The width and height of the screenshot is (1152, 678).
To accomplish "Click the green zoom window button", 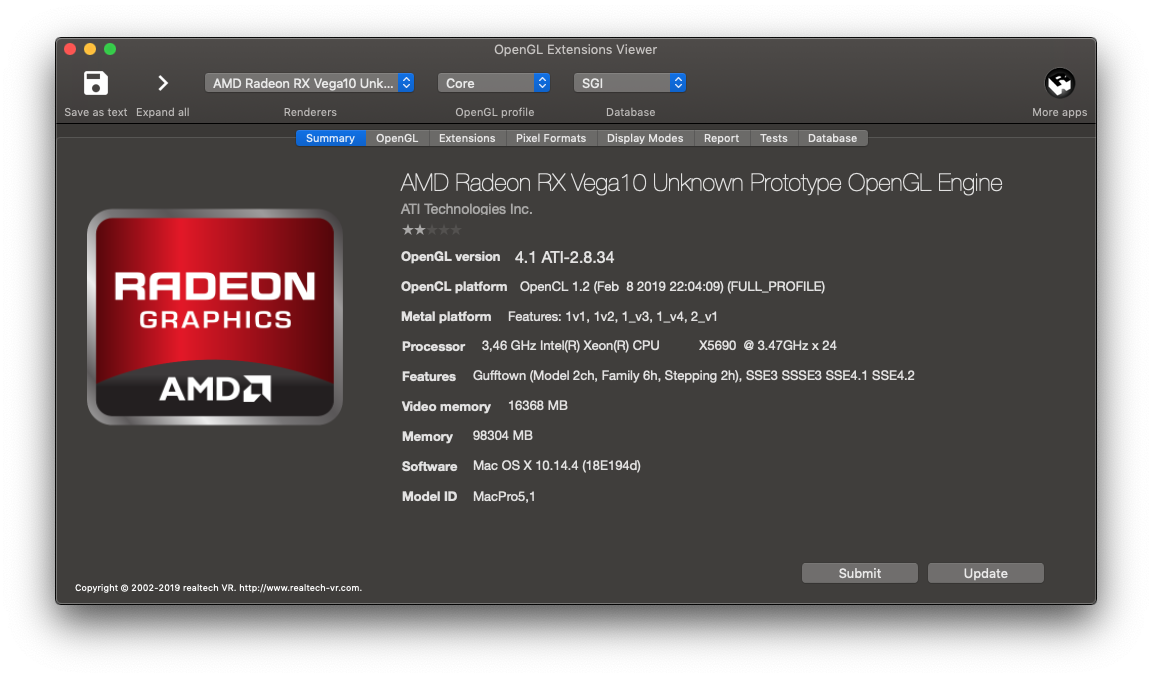I will coord(110,49).
